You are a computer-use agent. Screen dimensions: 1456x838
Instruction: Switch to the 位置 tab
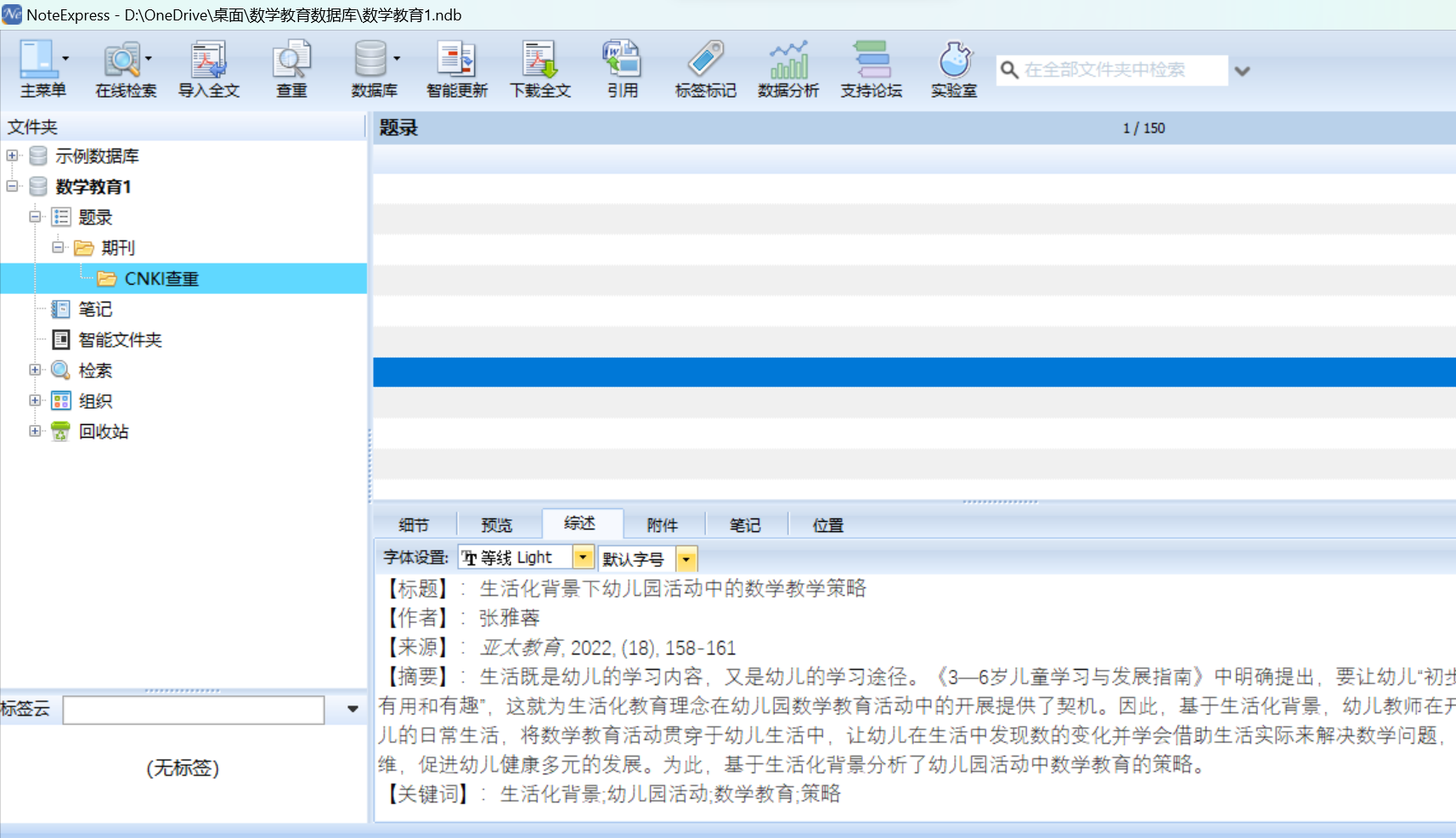[828, 525]
